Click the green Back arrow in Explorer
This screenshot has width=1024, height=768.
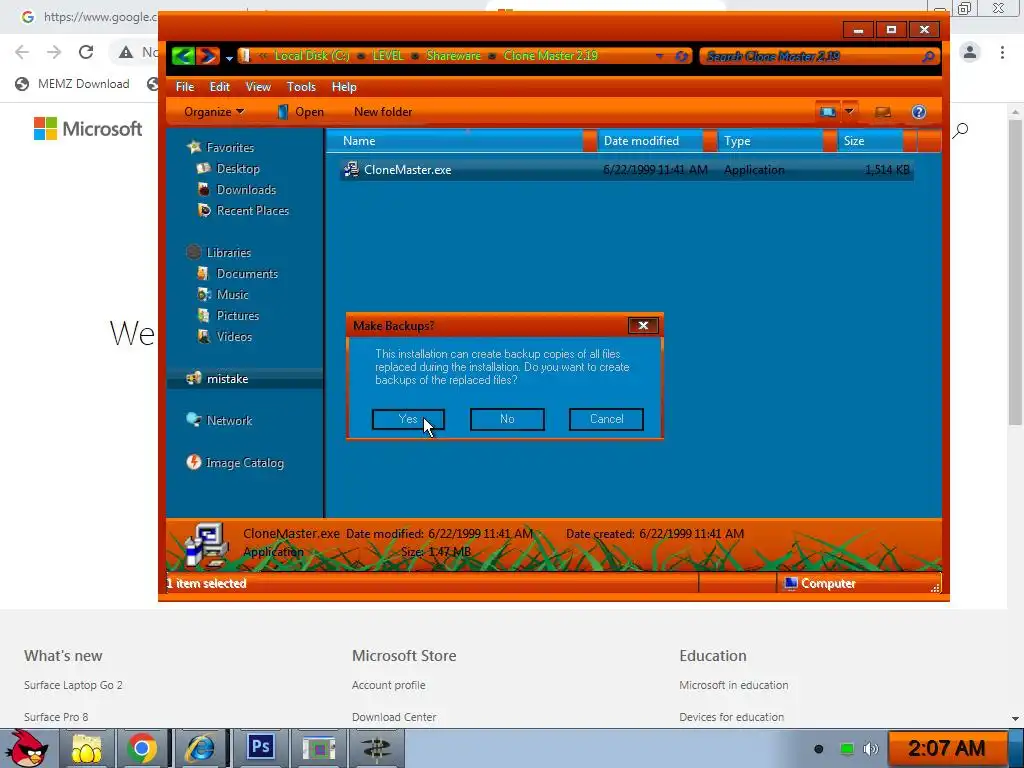pyautogui.click(x=183, y=56)
